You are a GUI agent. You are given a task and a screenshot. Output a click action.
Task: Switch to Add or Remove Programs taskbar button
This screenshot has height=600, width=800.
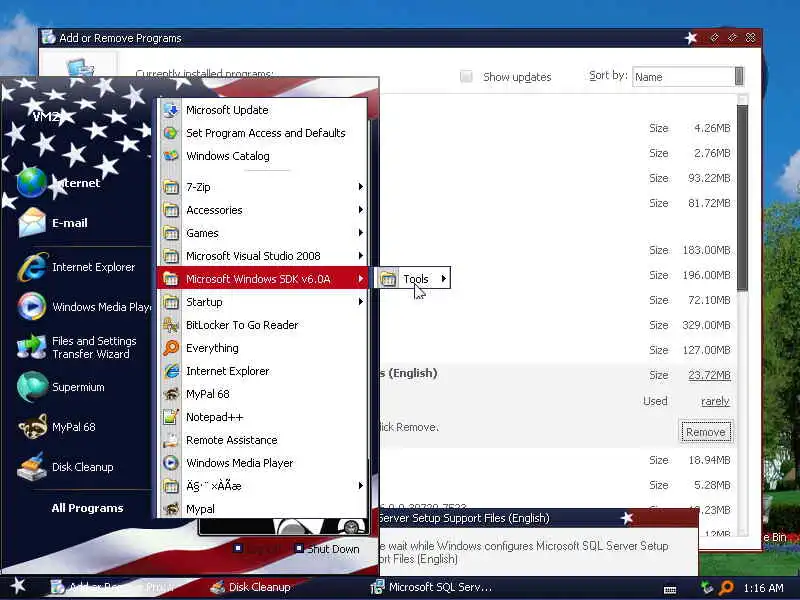113,587
